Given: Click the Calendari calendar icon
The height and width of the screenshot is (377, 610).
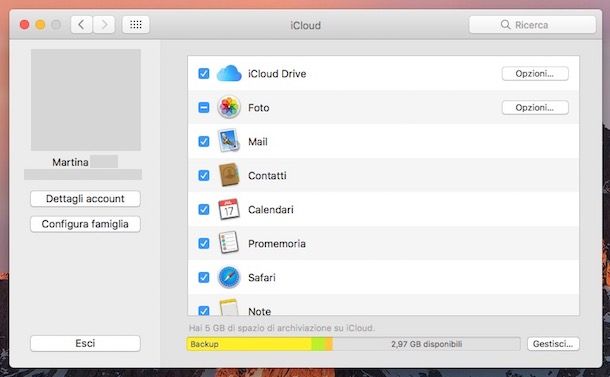Looking at the screenshot, I should pyautogui.click(x=229, y=209).
